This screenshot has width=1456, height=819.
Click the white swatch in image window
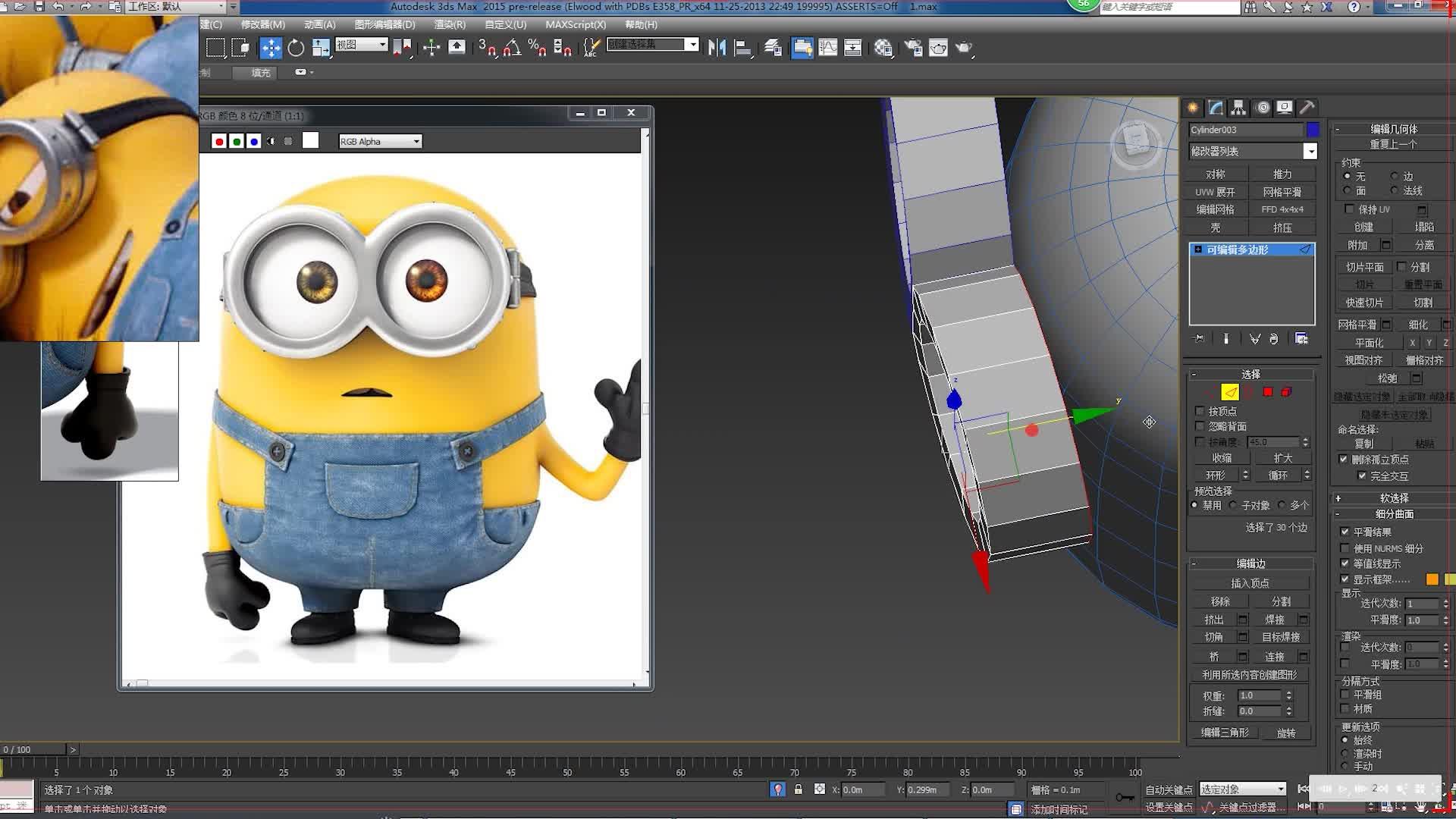point(310,140)
